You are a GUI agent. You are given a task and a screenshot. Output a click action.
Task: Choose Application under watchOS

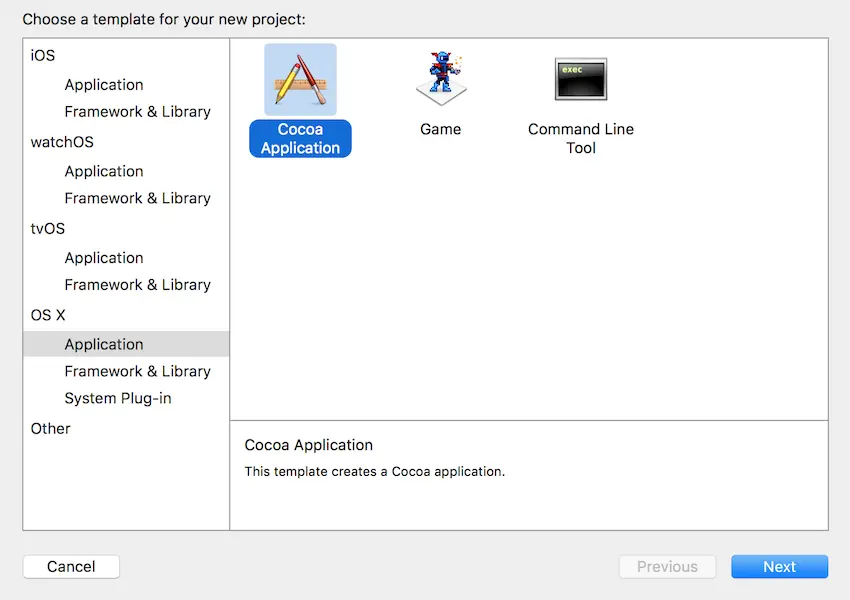104,171
